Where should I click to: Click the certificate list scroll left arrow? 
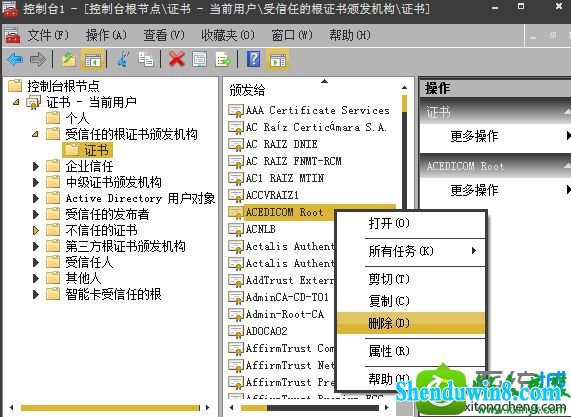point(232,408)
